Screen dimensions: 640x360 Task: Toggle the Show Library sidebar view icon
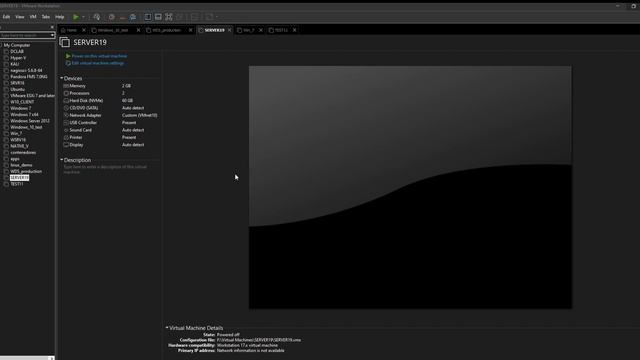click(148, 17)
